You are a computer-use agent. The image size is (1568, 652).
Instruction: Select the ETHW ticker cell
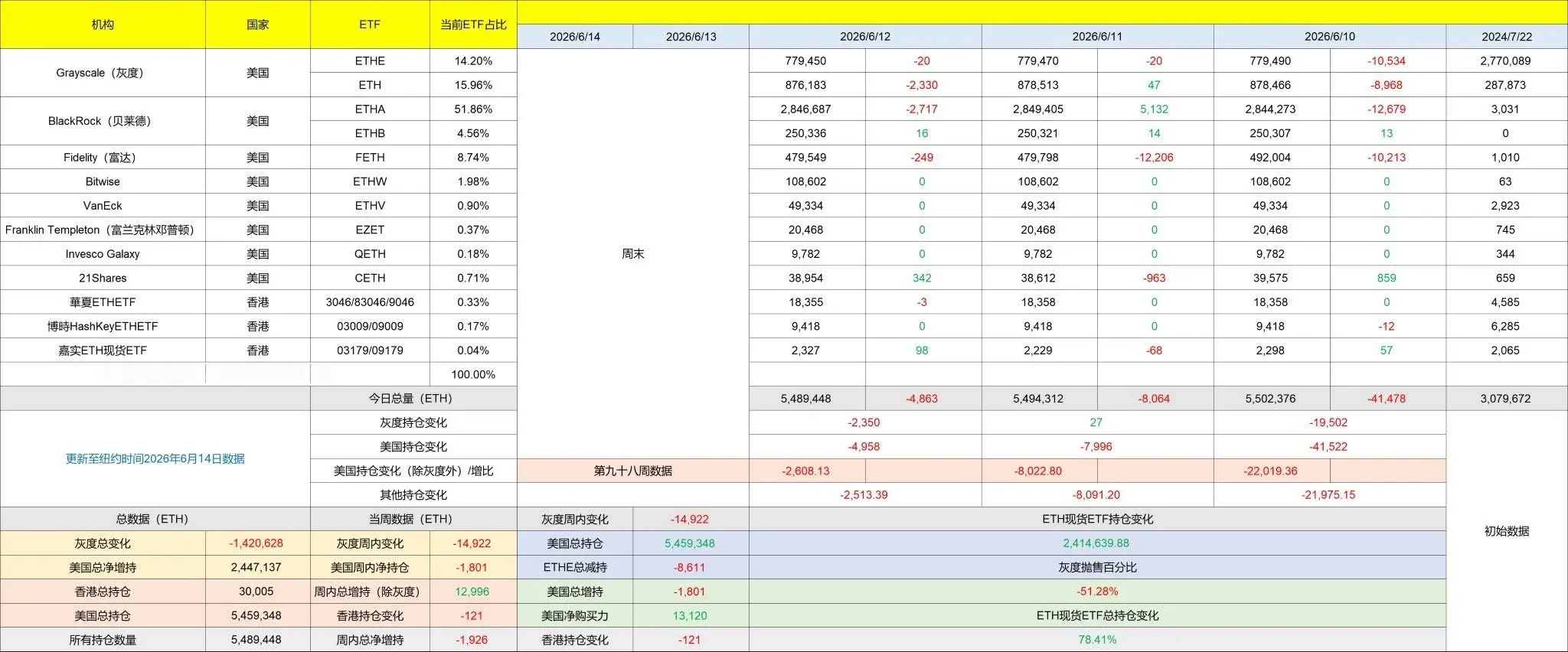[x=370, y=181]
